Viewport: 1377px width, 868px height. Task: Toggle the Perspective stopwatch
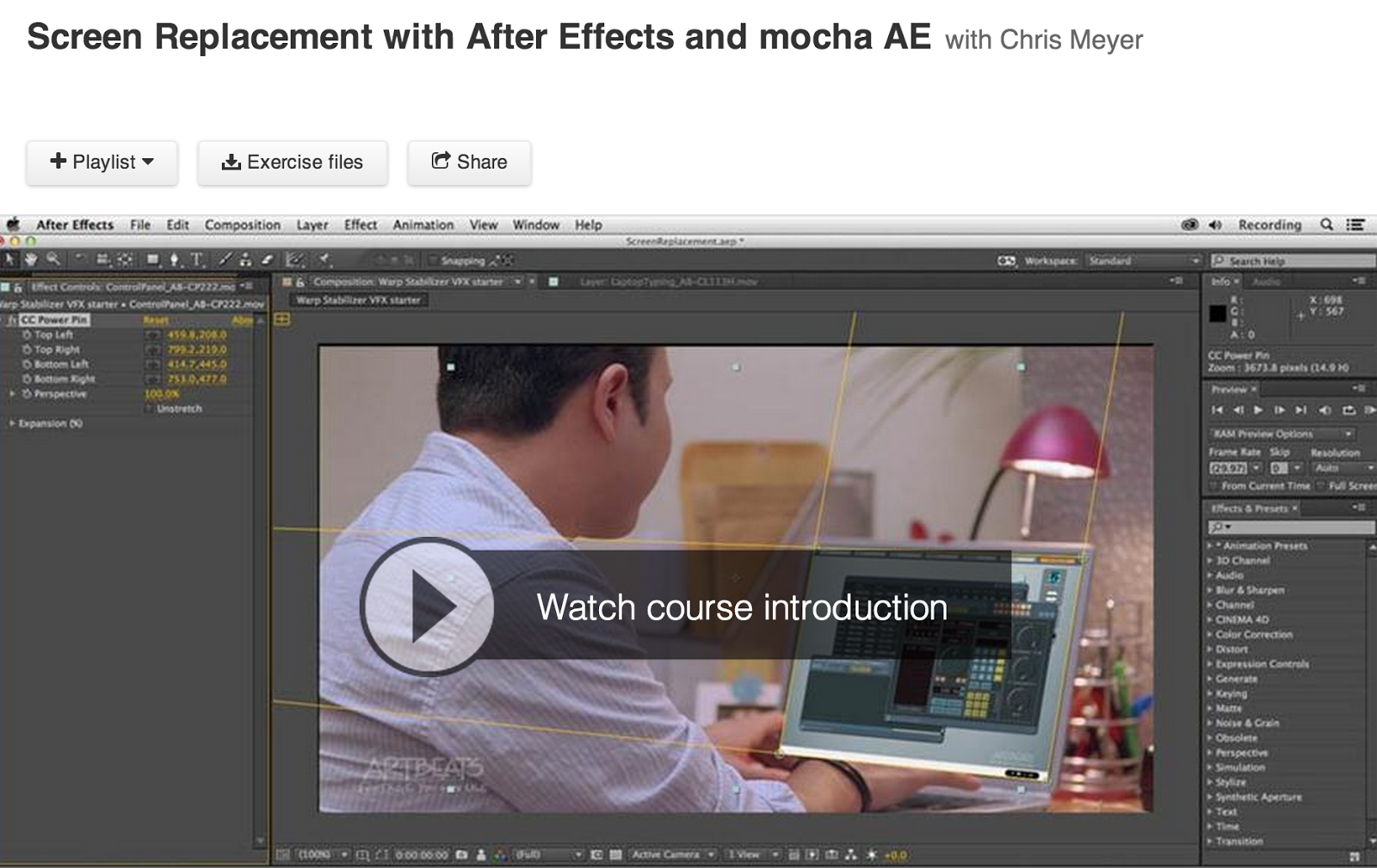[27, 394]
